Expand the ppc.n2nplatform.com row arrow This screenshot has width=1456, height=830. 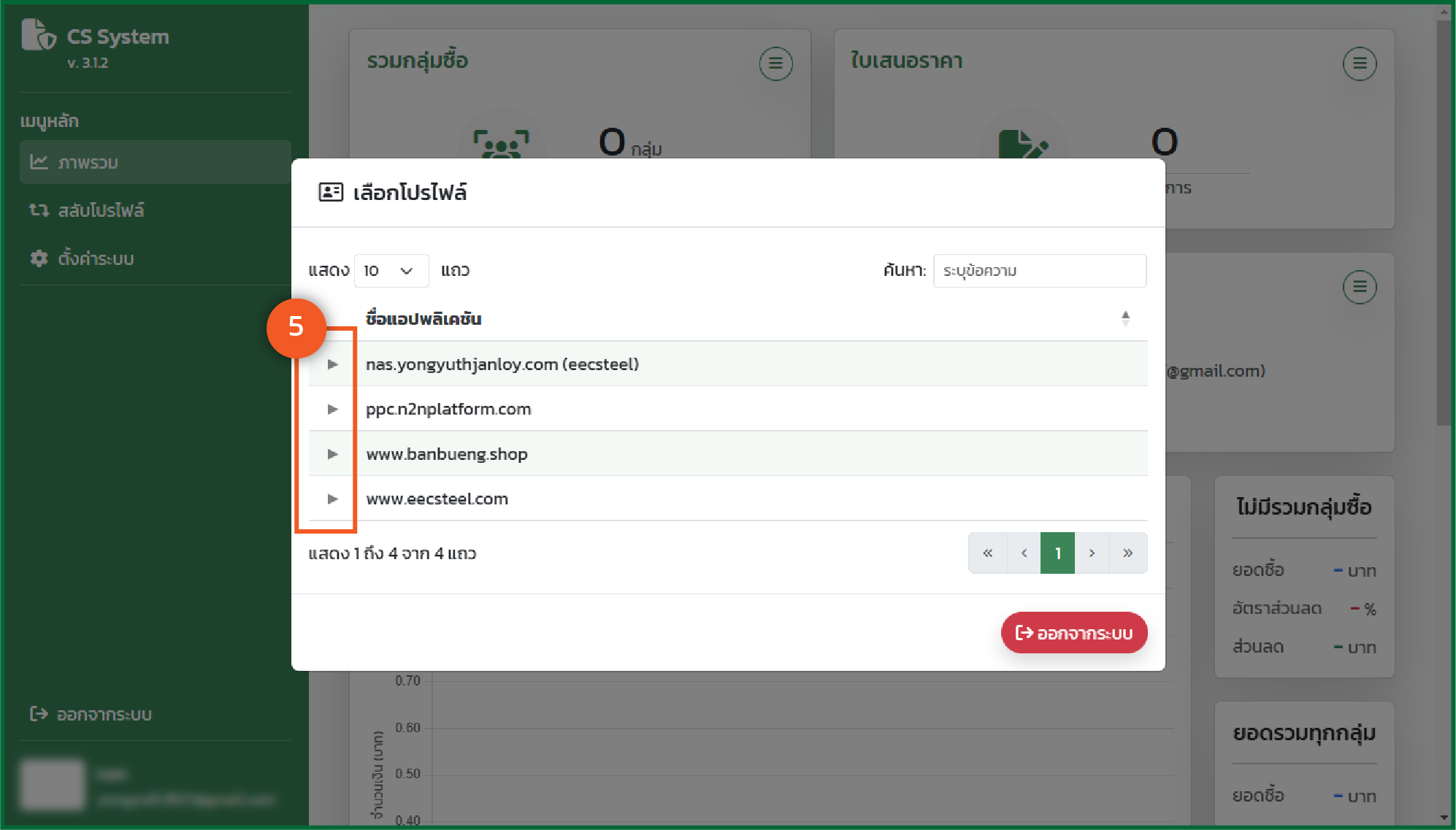point(332,409)
